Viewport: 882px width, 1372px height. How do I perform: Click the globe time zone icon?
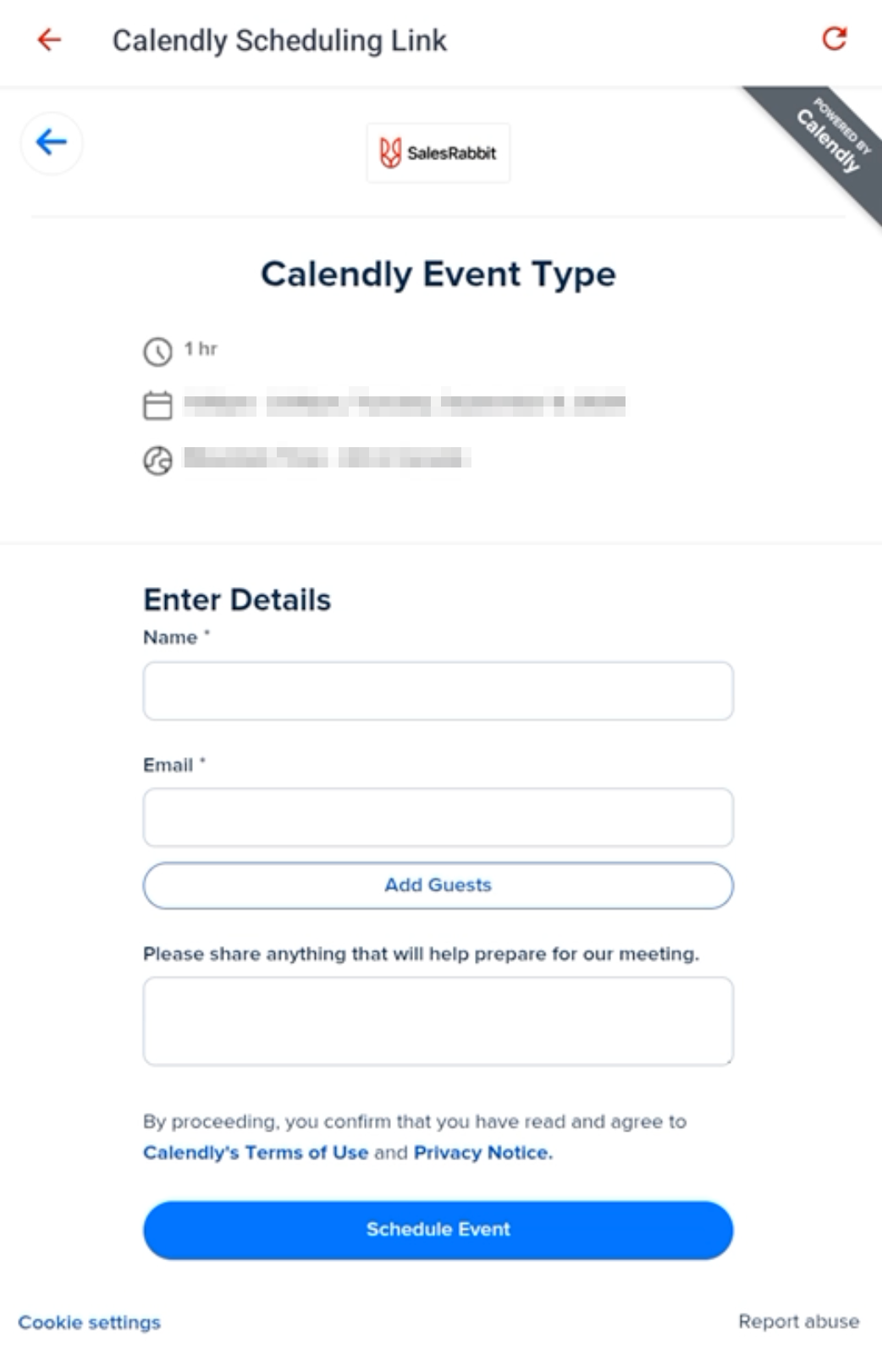(x=157, y=460)
